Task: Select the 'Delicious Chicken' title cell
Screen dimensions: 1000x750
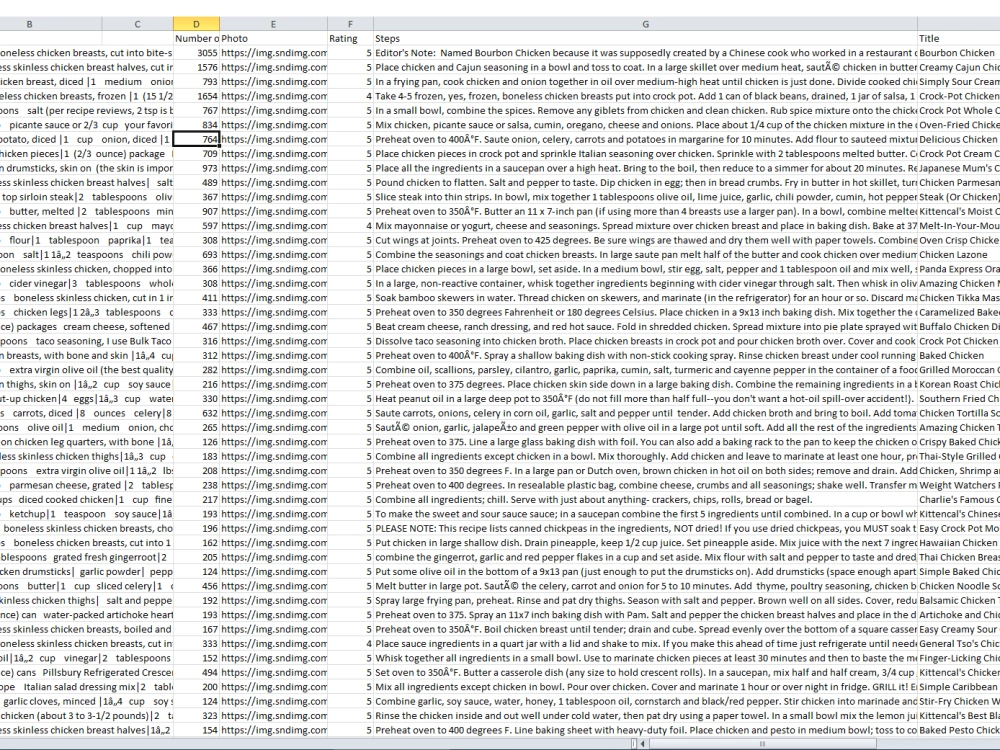Action: tap(959, 139)
